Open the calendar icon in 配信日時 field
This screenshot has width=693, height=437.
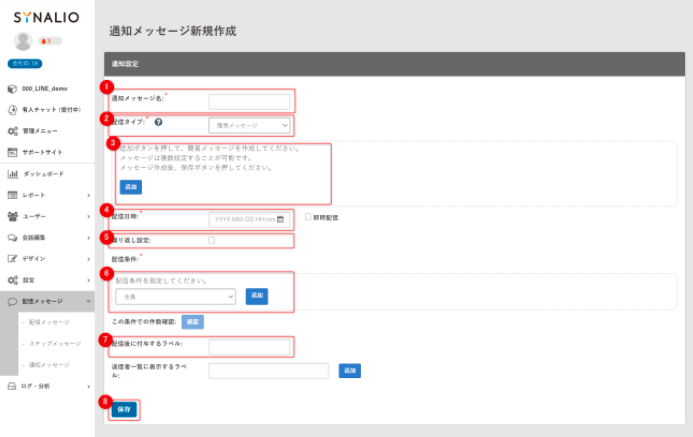pos(281,218)
